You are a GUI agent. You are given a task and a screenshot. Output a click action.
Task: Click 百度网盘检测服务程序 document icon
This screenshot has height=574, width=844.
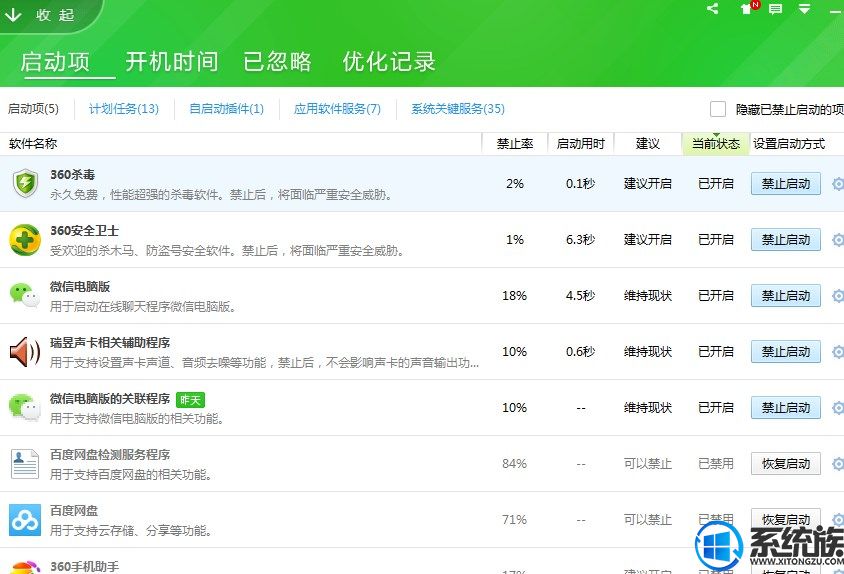(25, 464)
